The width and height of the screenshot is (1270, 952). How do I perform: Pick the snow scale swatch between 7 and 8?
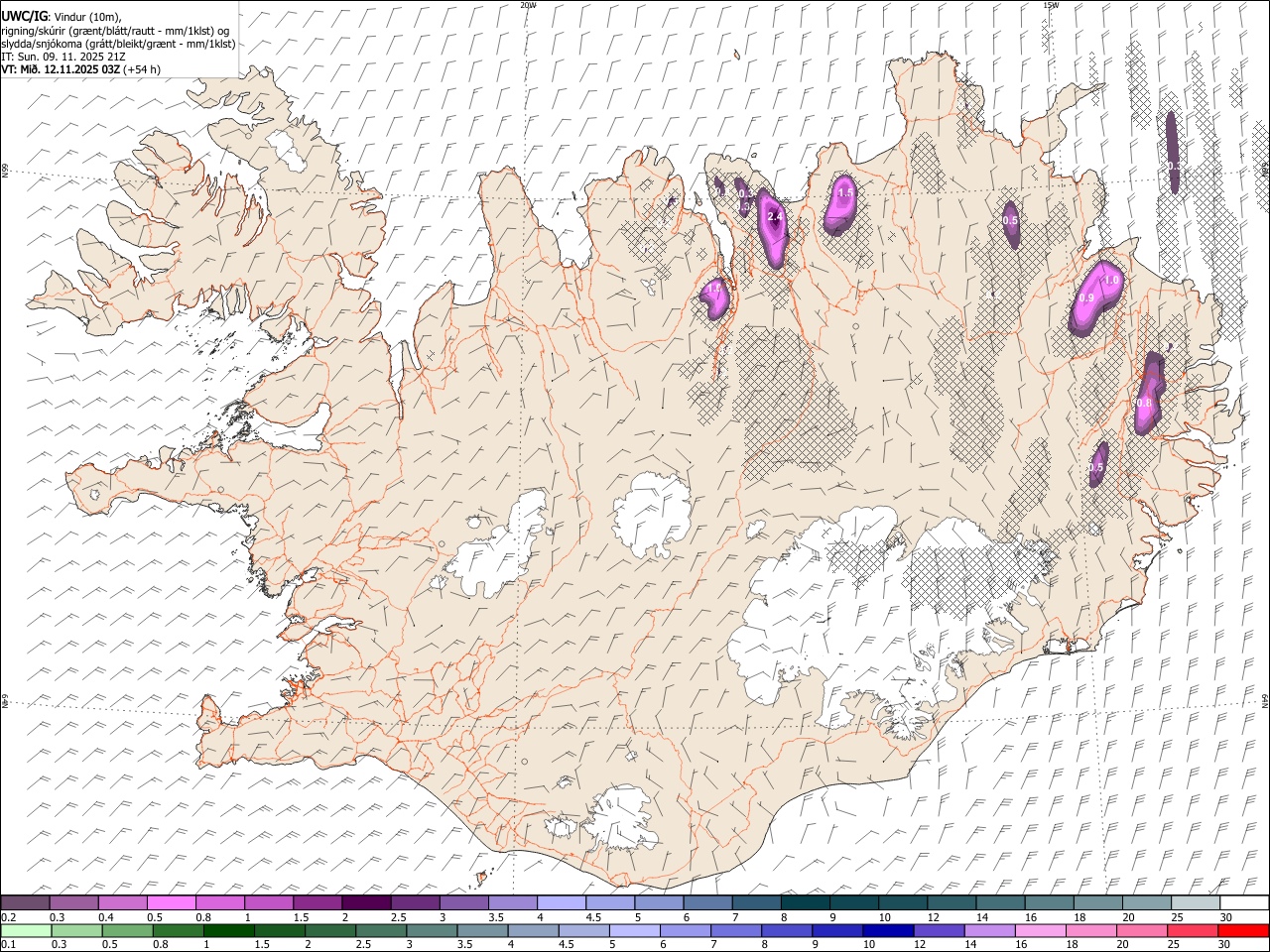756,902
